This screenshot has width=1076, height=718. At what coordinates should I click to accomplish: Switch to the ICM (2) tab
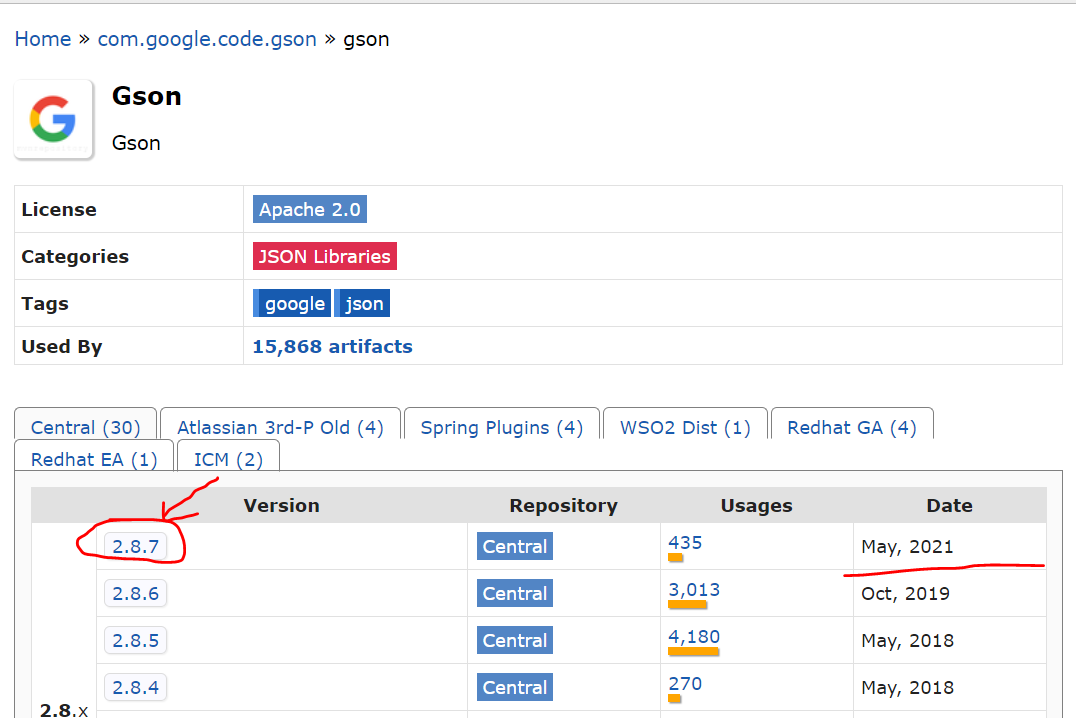coord(228,459)
